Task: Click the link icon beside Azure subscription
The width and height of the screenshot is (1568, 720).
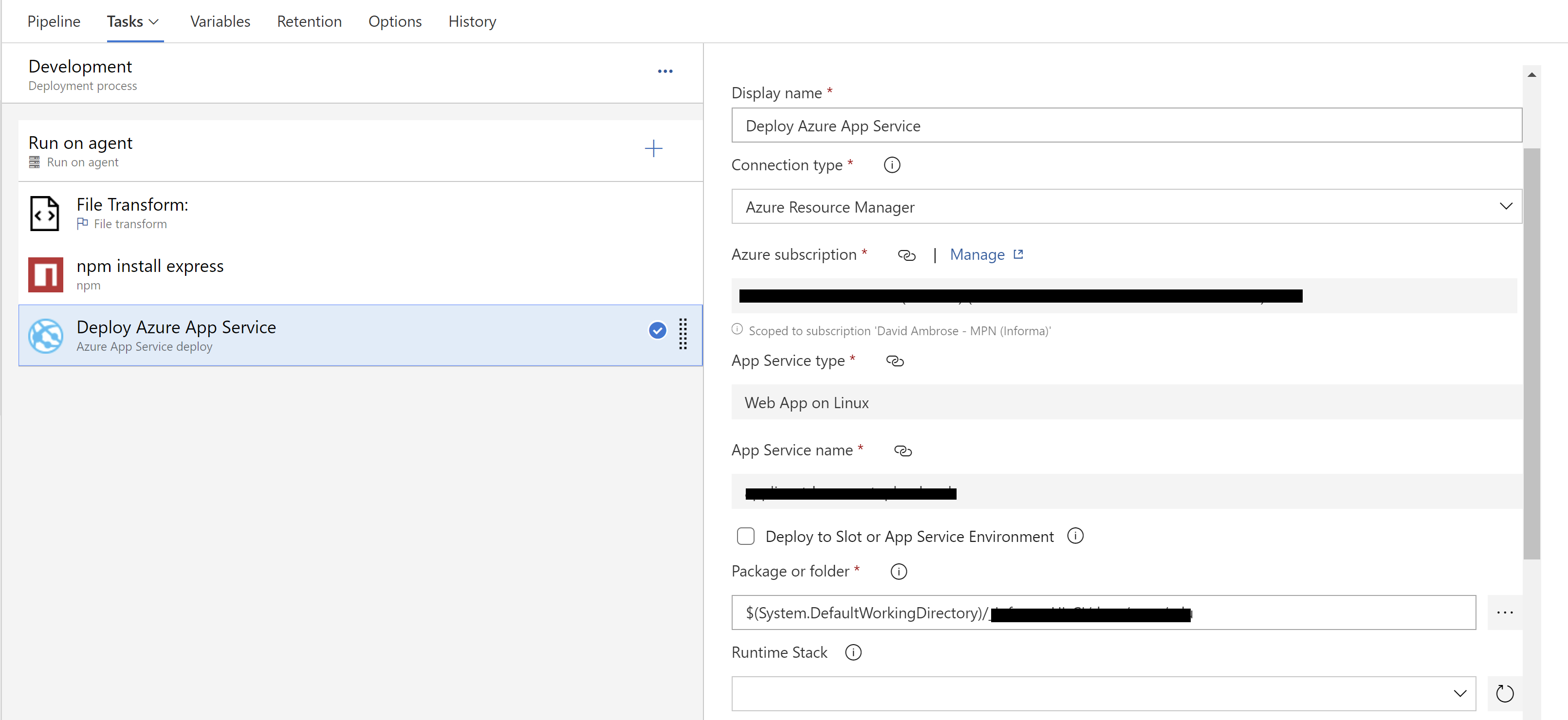Action: click(907, 255)
